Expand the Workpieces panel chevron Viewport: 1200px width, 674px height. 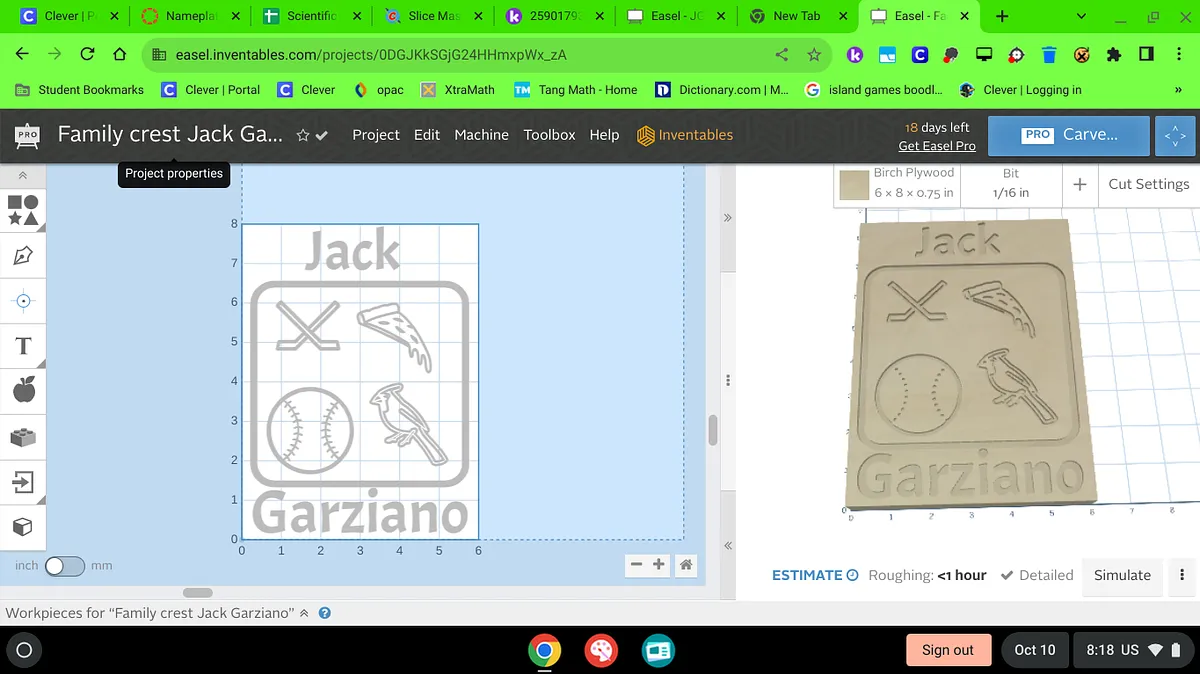pyautogui.click(x=304, y=613)
